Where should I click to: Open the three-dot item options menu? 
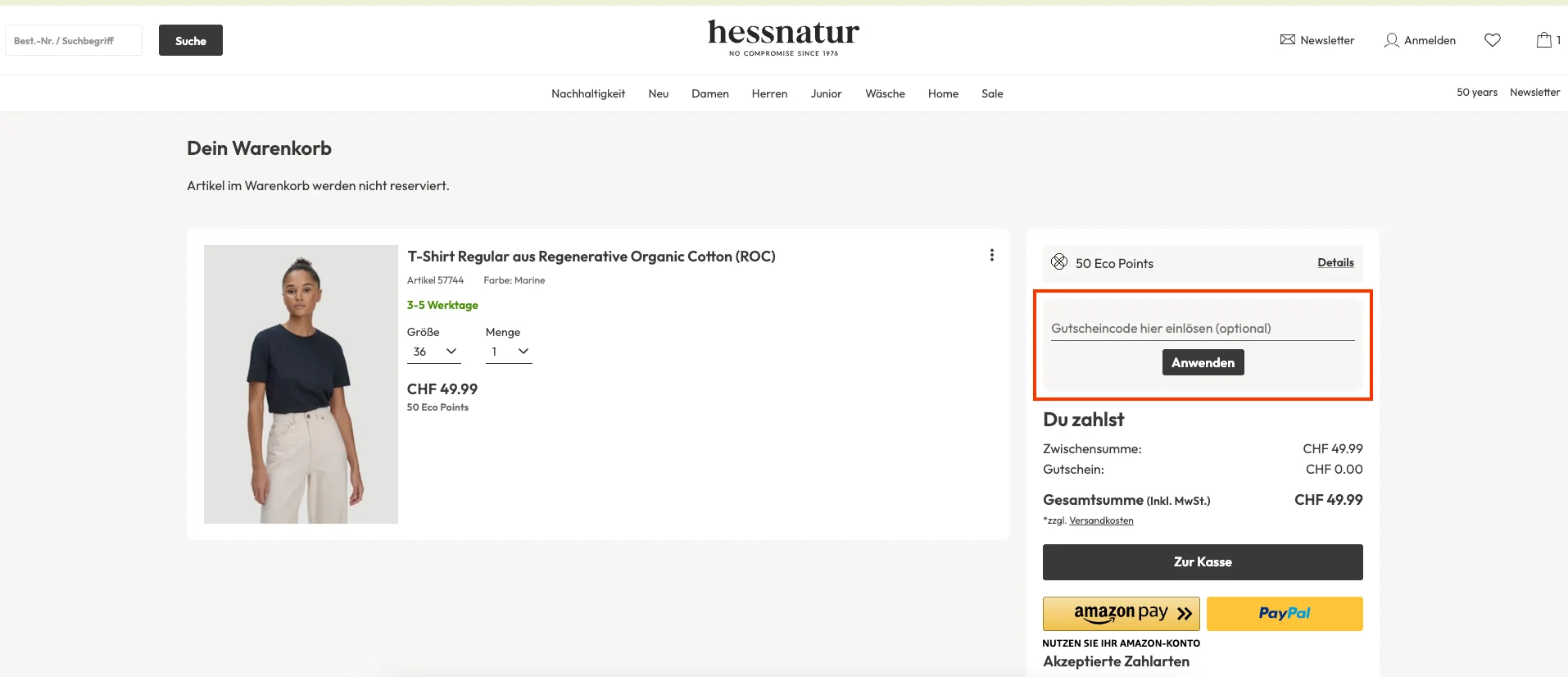point(992,255)
